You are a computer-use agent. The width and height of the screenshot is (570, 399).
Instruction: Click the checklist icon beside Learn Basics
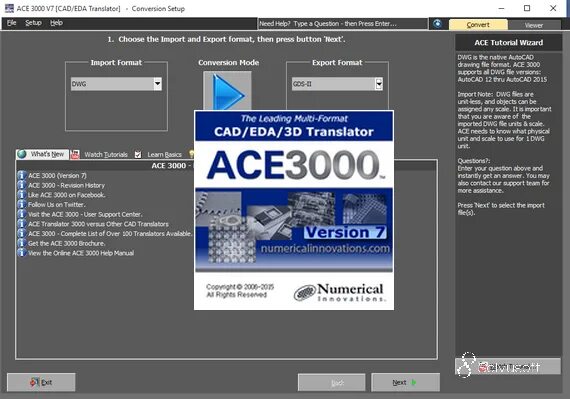point(138,154)
